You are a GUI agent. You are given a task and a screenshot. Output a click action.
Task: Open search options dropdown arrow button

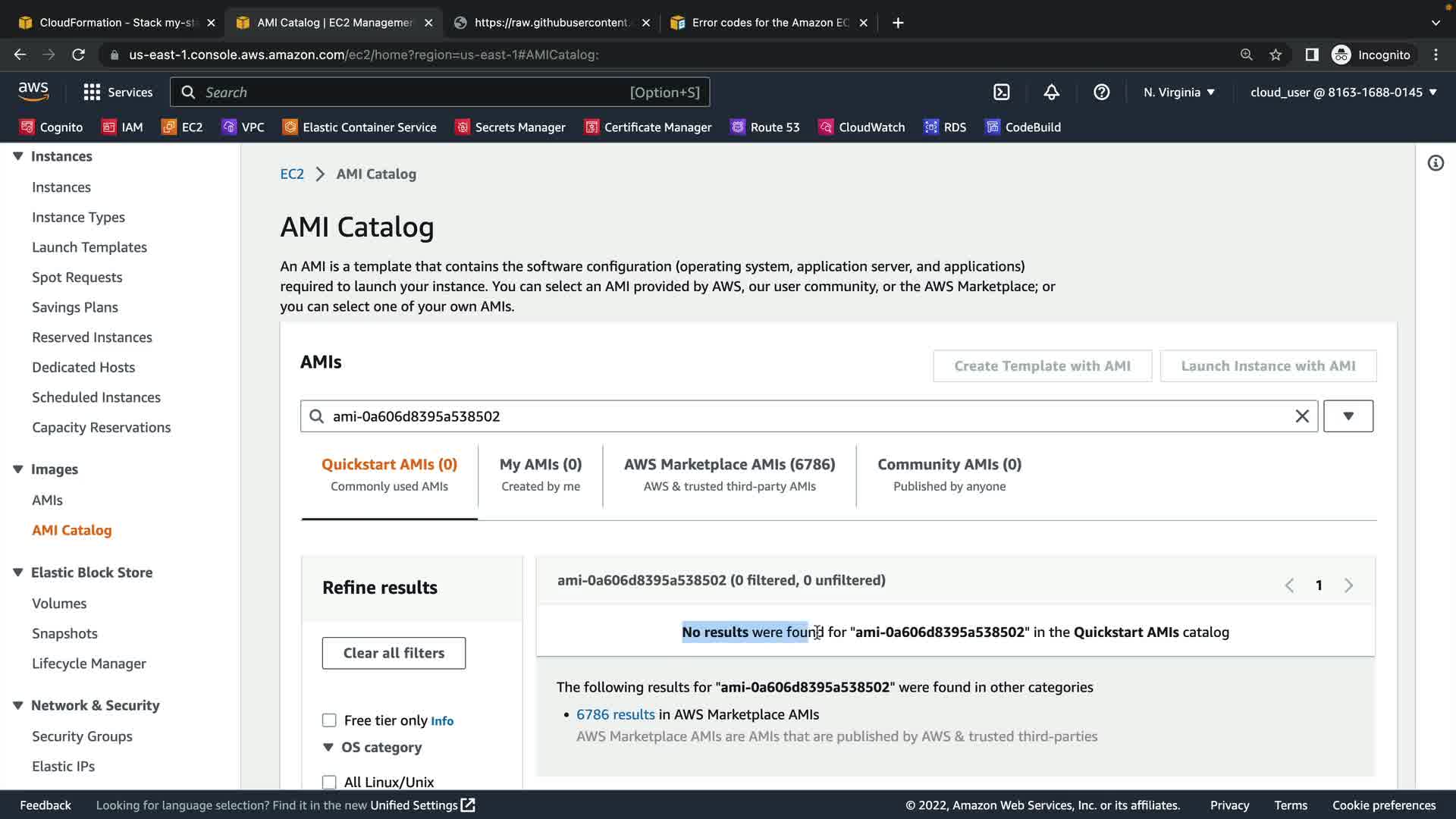point(1348,416)
